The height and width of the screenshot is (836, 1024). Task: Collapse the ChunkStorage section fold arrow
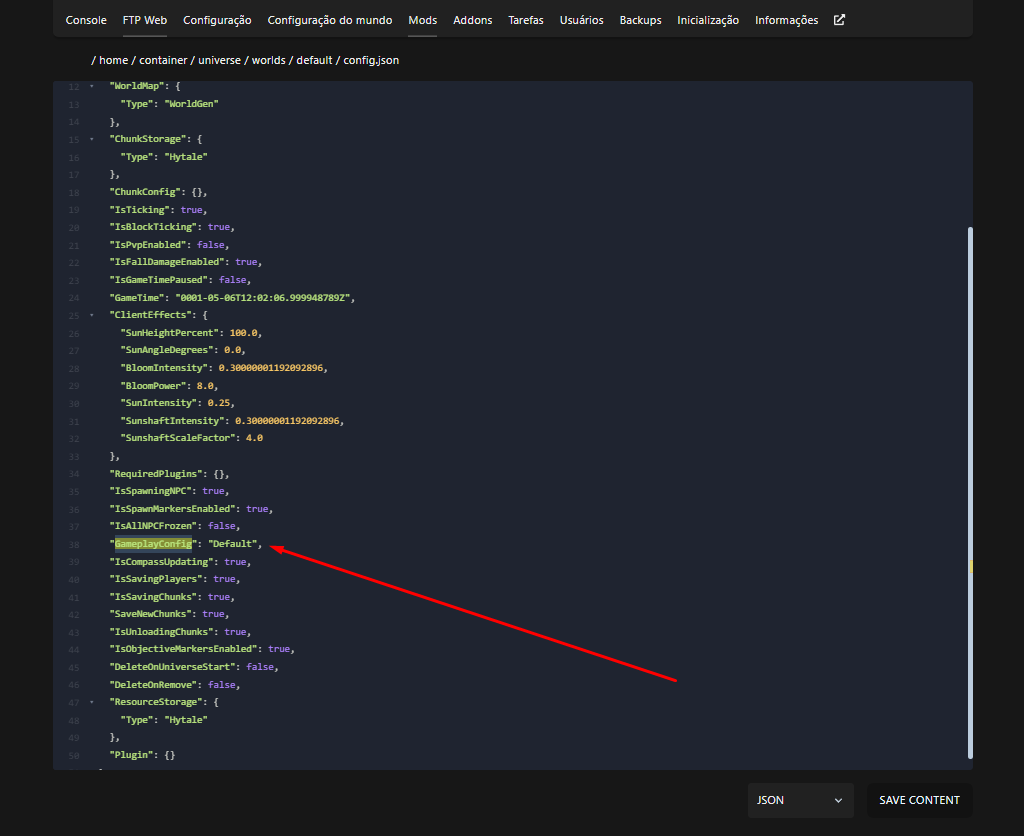pyautogui.click(x=92, y=140)
